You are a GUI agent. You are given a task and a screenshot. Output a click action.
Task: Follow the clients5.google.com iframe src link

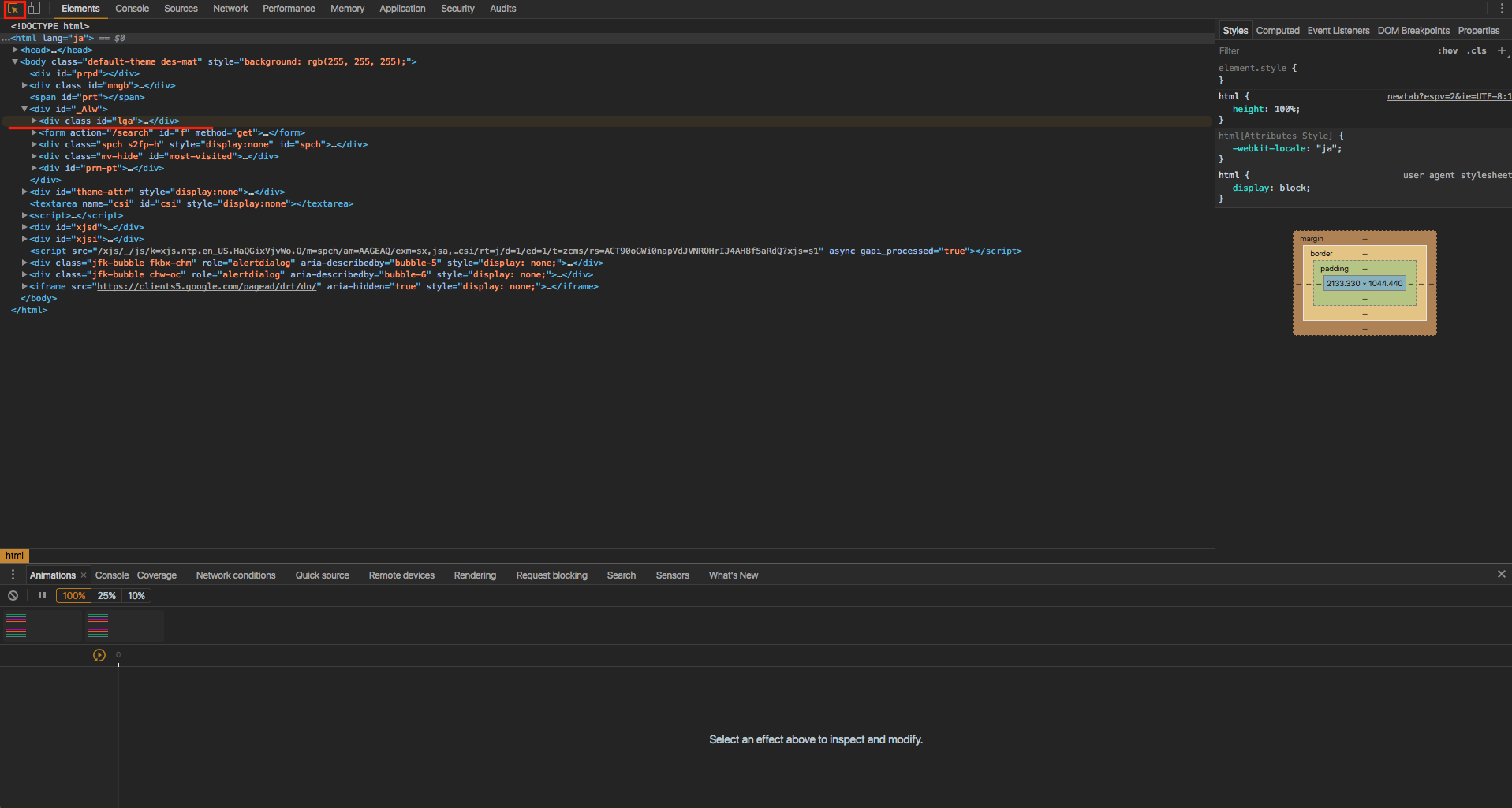pyautogui.click(x=207, y=286)
